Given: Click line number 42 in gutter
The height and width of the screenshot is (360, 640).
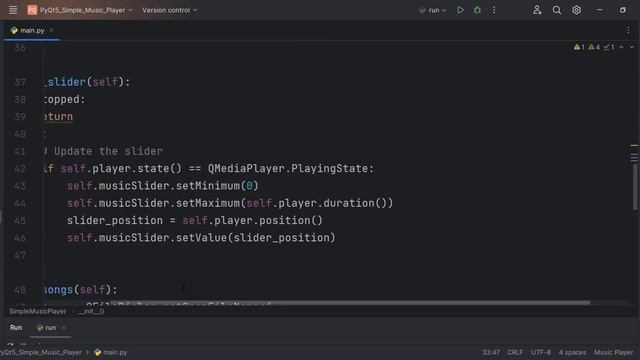Looking at the screenshot, I should click(x=20, y=169).
